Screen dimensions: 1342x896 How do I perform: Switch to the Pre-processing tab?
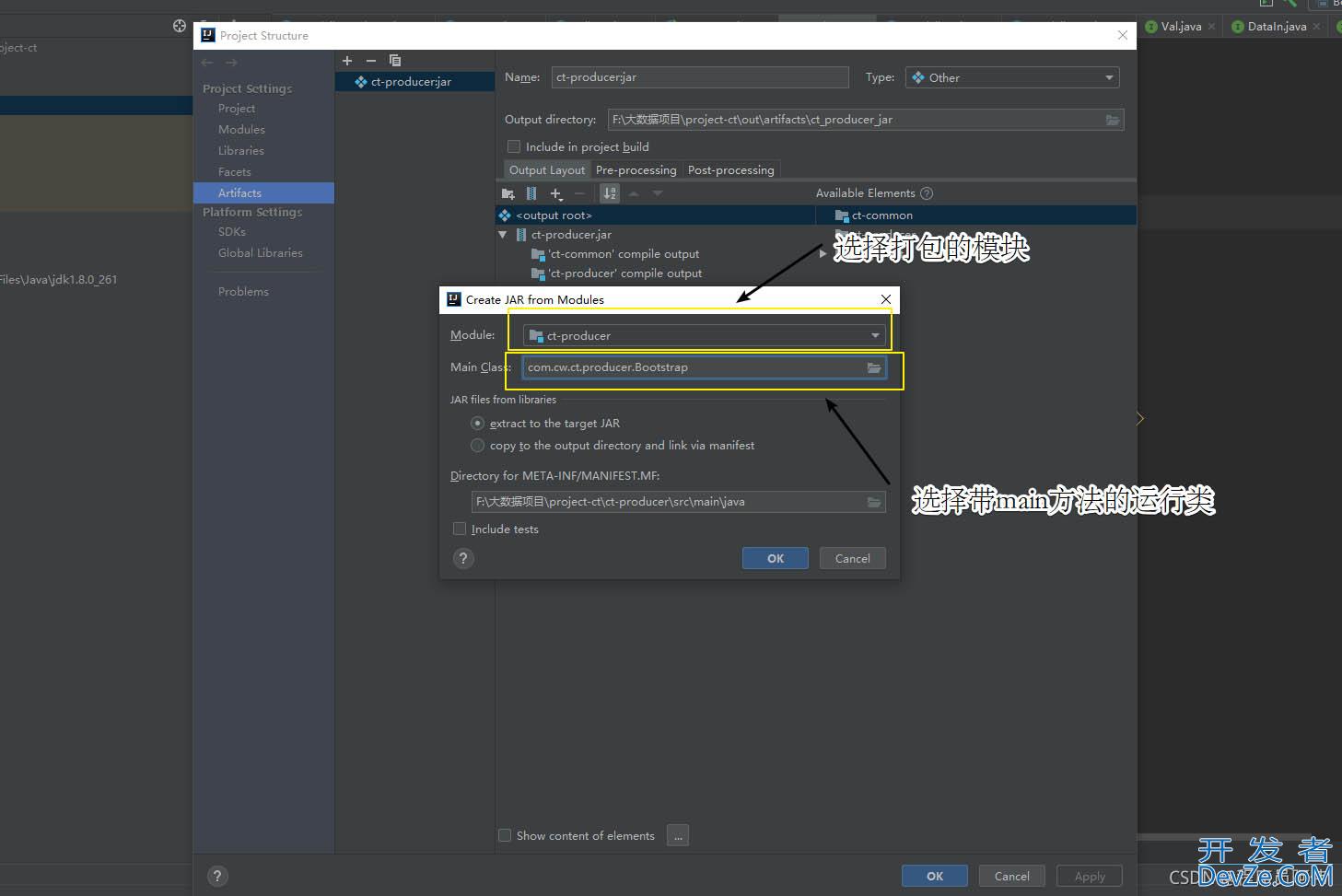[x=636, y=170]
